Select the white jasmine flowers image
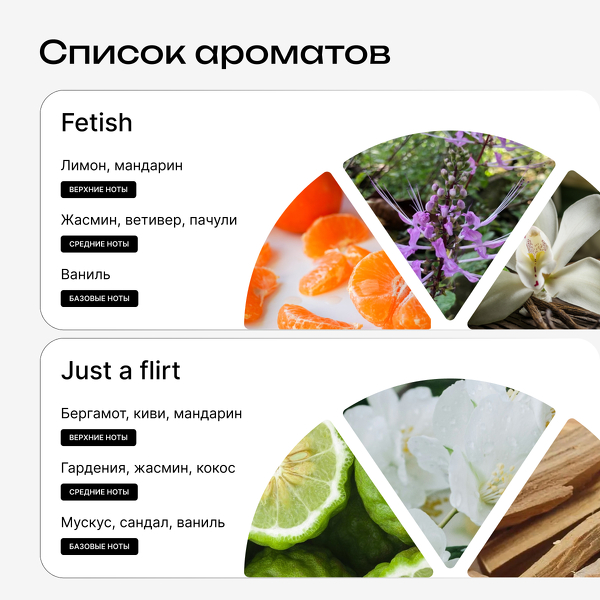This screenshot has height=600, width=600. click(449, 463)
